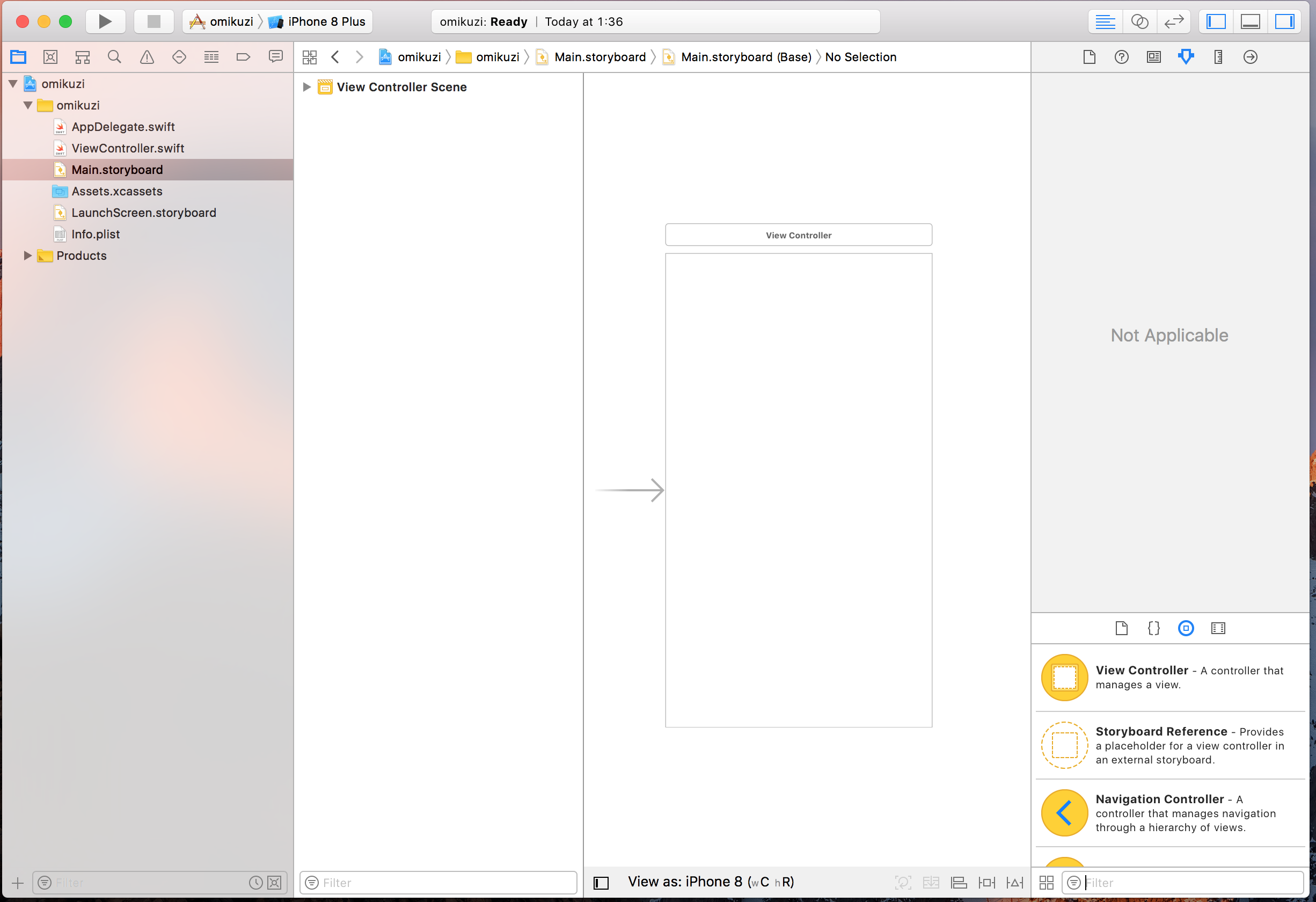Click the Add New Constraints icon
The width and height of the screenshot is (1316, 902).
click(986, 882)
